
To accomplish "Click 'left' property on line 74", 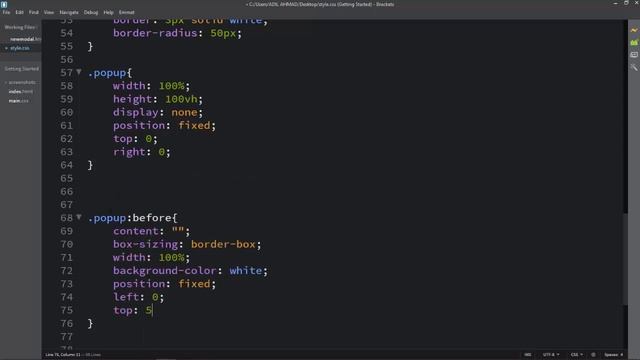I will (x=126, y=297).
